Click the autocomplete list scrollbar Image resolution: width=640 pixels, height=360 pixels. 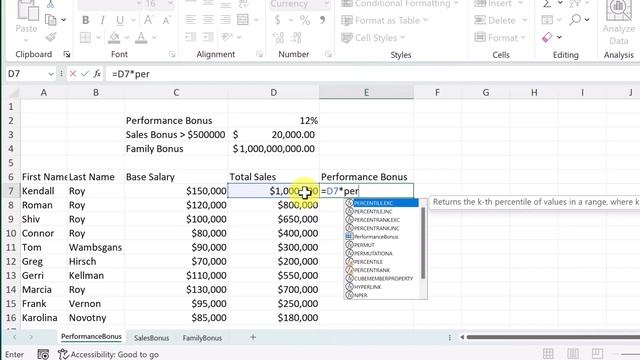pyautogui.click(x=423, y=244)
